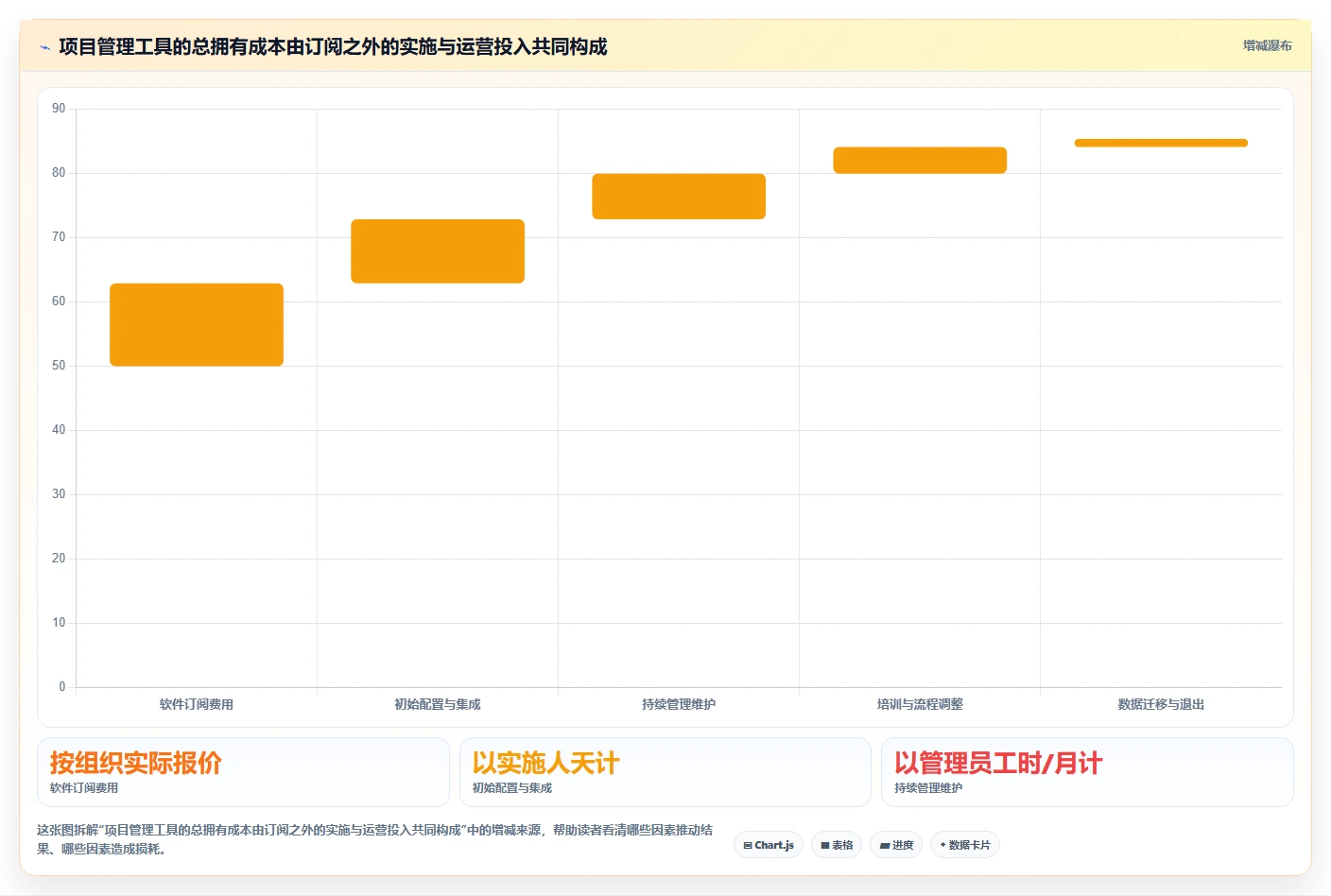Click the 数据迁移与退出 x-axis label
Image resolution: width=1331 pixels, height=896 pixels.
click(1161, 704)
